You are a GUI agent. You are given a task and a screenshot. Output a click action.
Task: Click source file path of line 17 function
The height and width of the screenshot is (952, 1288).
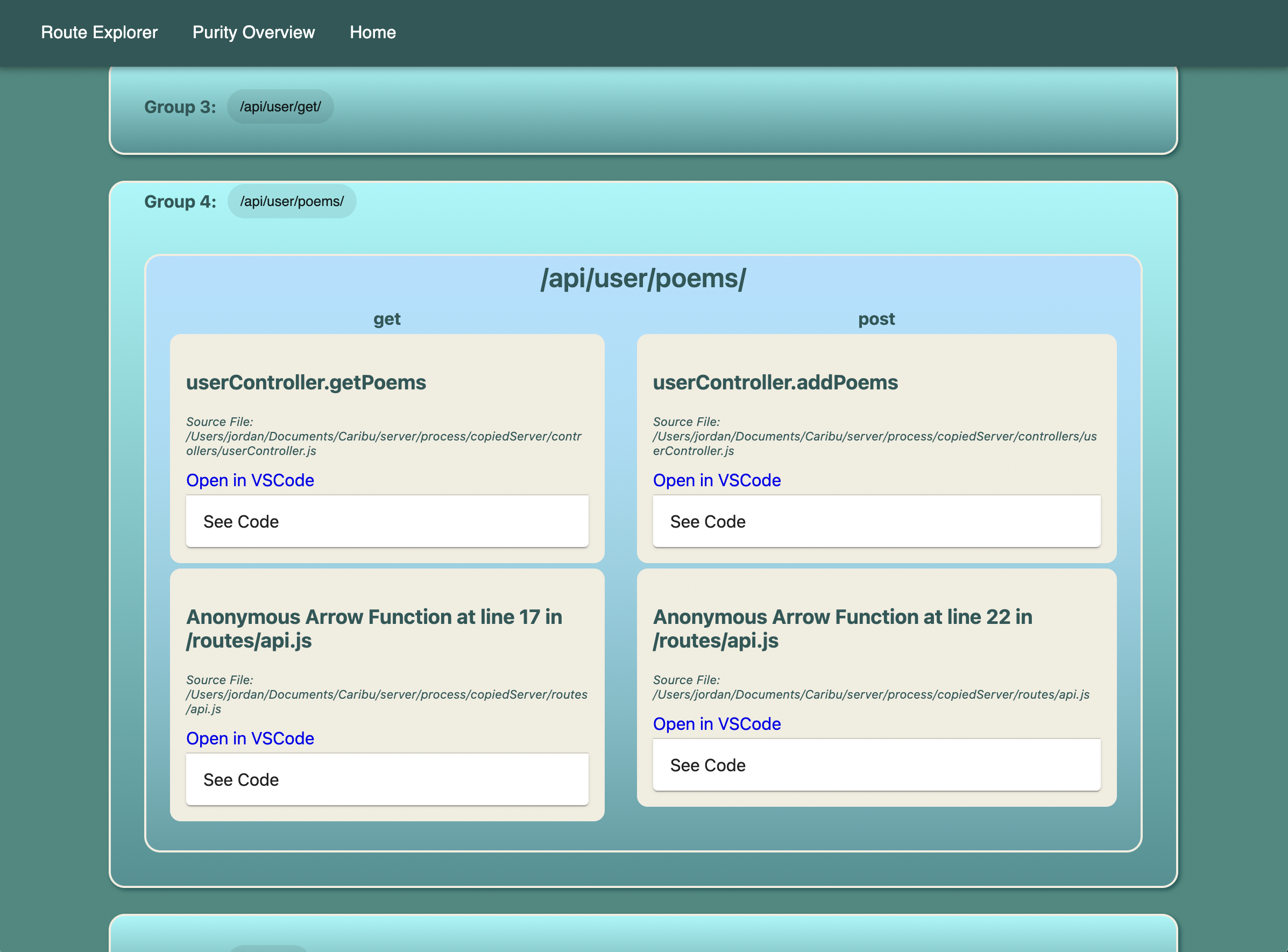tap(387, 701)
